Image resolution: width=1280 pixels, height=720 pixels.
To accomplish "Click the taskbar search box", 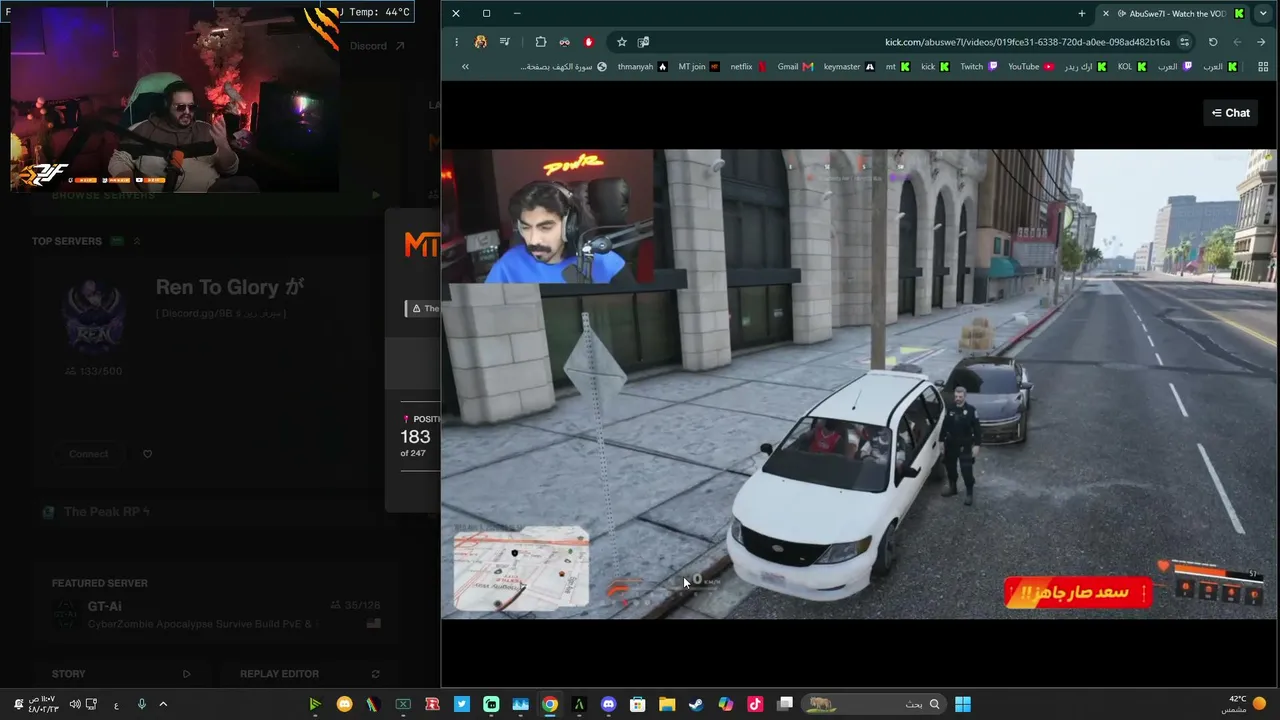I will pos(874,704).
